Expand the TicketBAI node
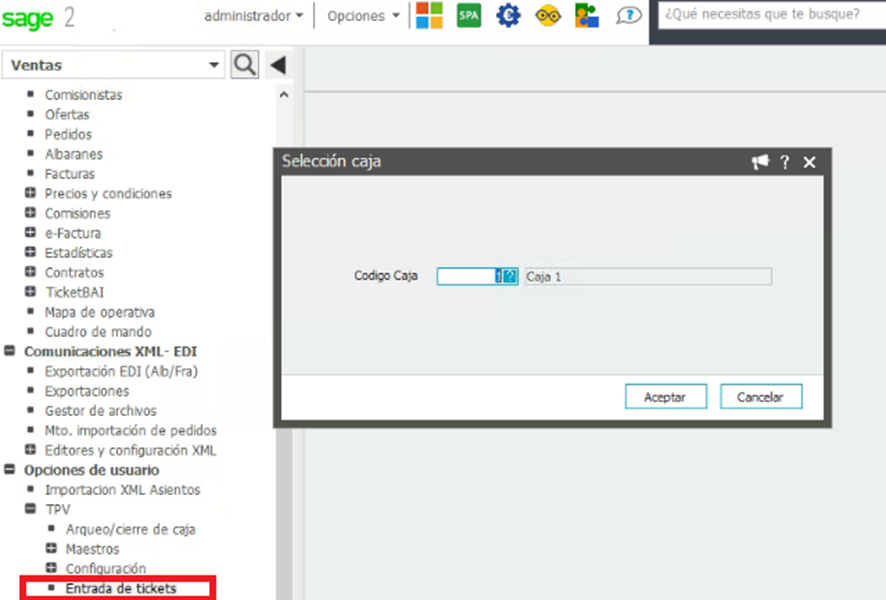The width and height of the screenshot is (886, 600). click(x=31, y=292)
